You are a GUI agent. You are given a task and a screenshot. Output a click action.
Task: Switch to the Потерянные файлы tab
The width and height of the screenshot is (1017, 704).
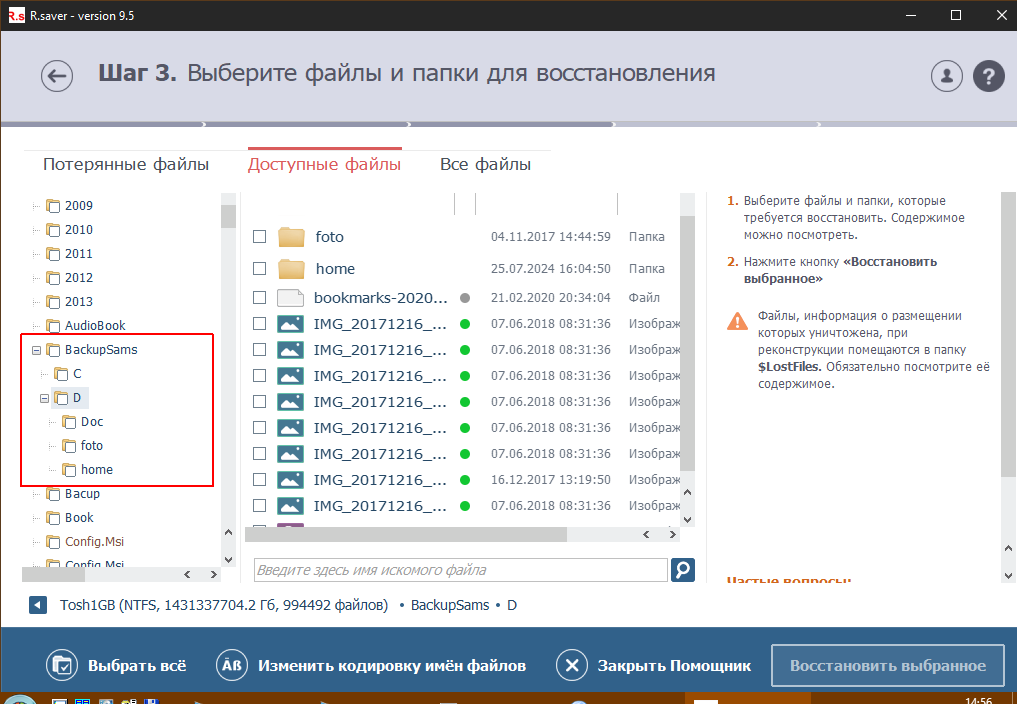point(126,165)
